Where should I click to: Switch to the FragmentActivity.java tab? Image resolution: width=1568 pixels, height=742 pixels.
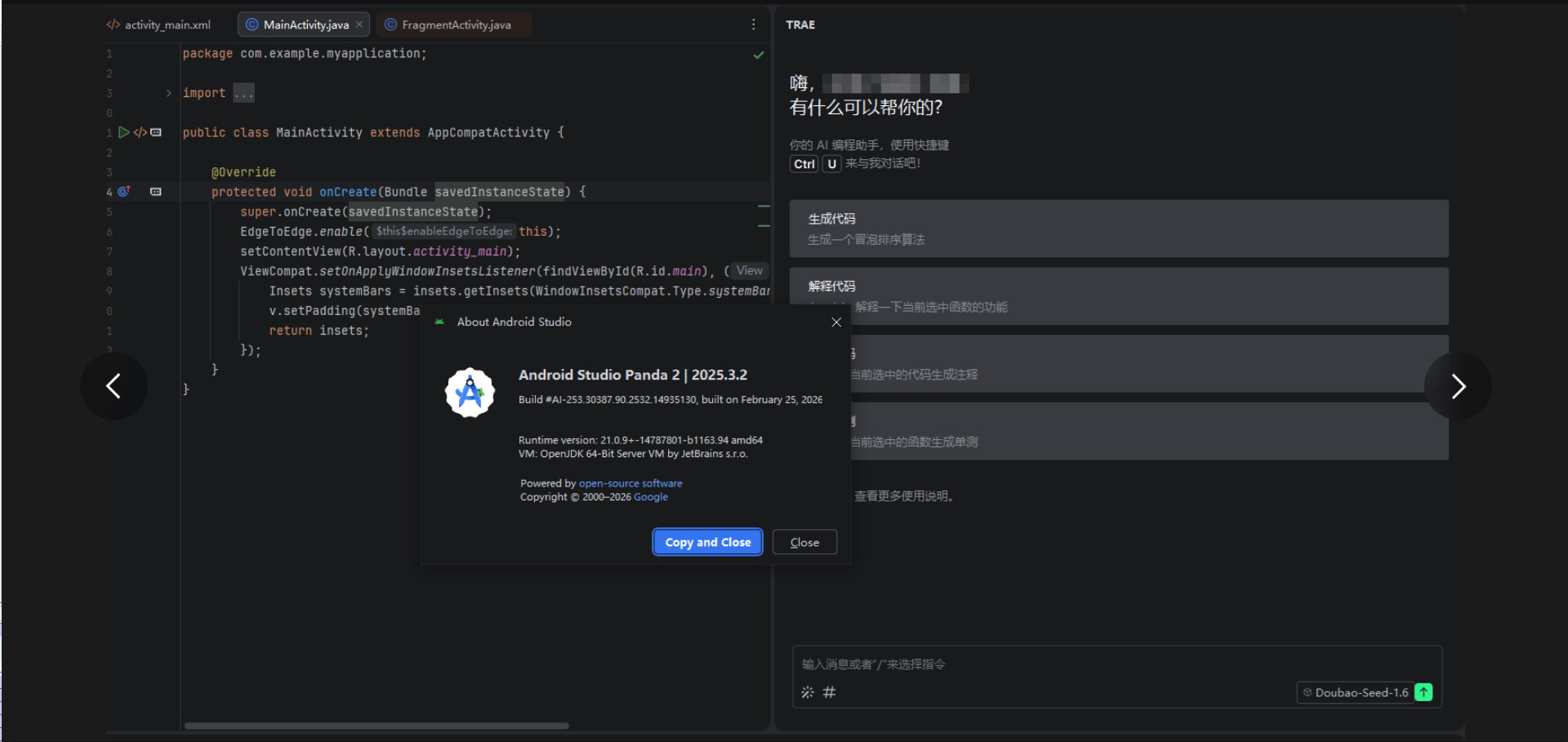455,24
